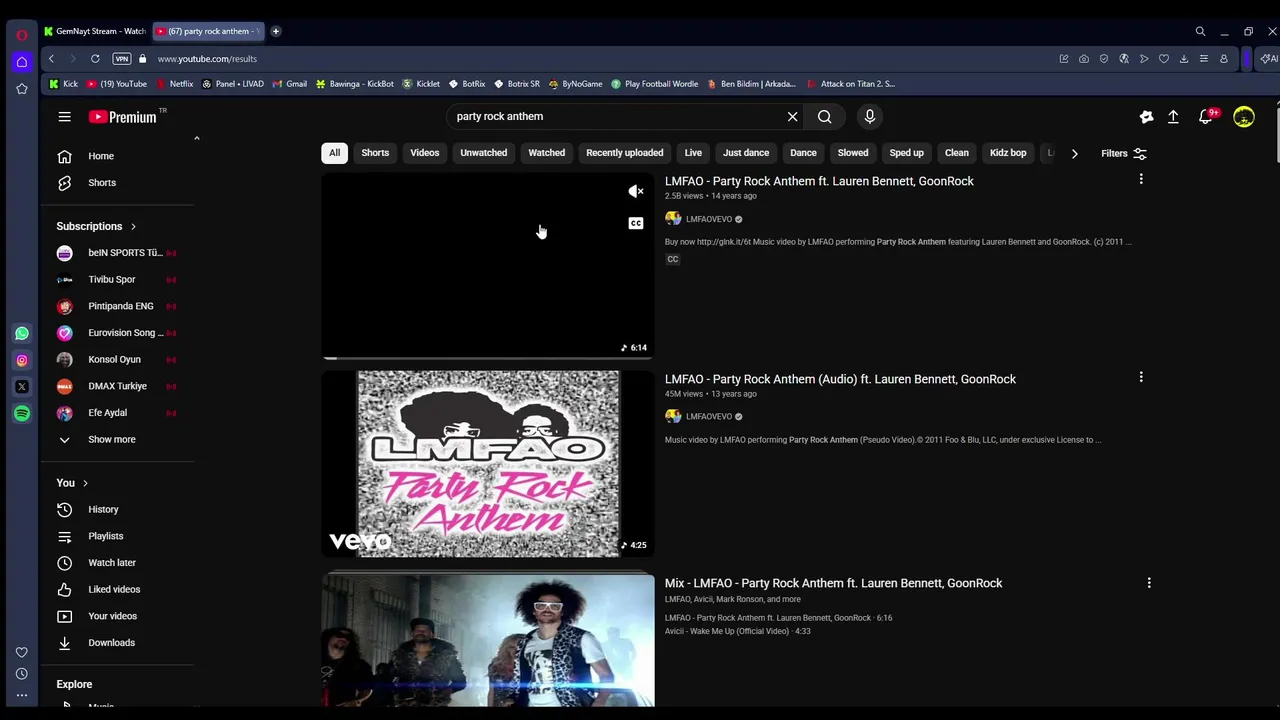Click the Opera logo menu
This screenshot has height=720, width=1280.
(x=21, y=34)
